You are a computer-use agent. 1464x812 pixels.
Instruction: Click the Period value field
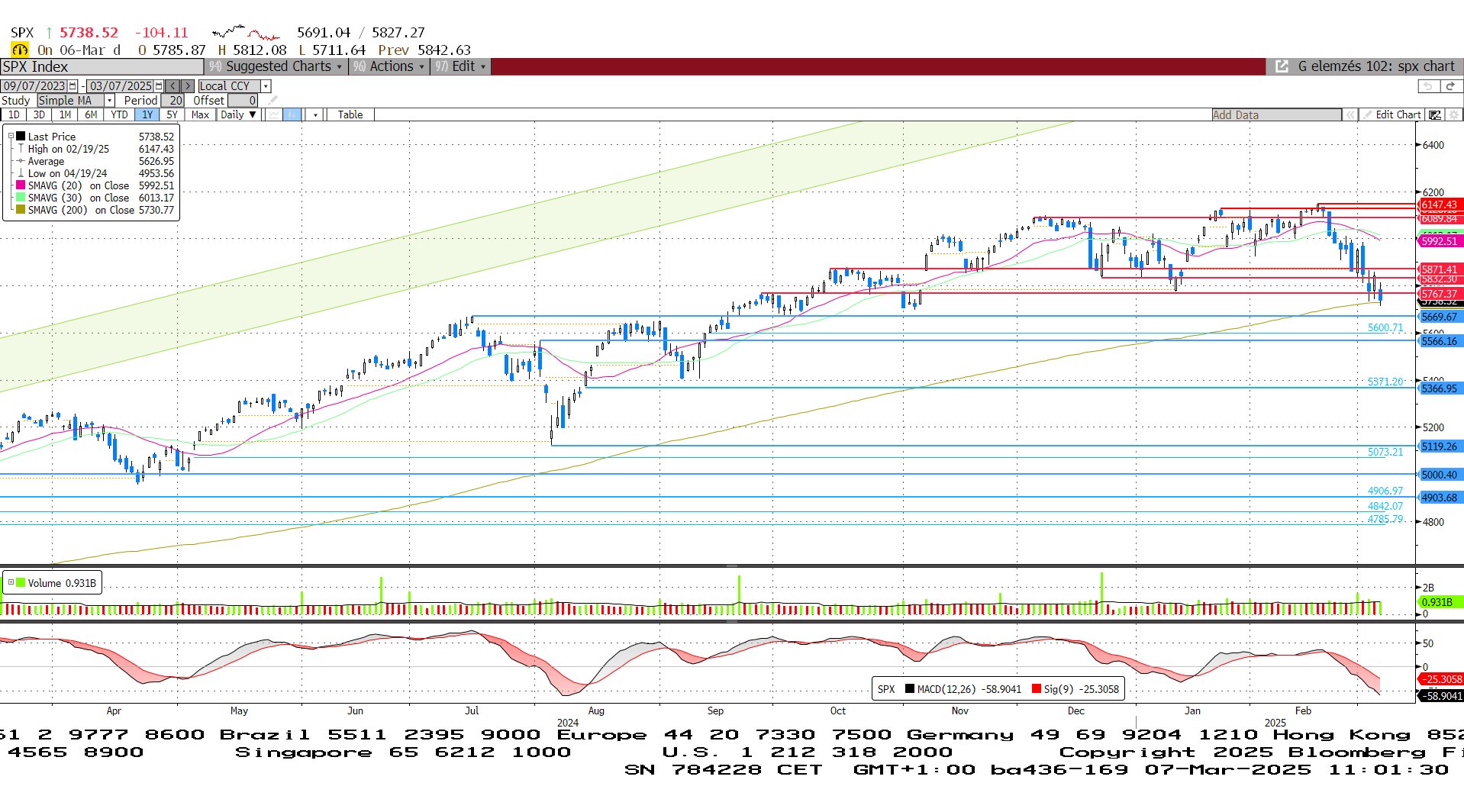173,101
